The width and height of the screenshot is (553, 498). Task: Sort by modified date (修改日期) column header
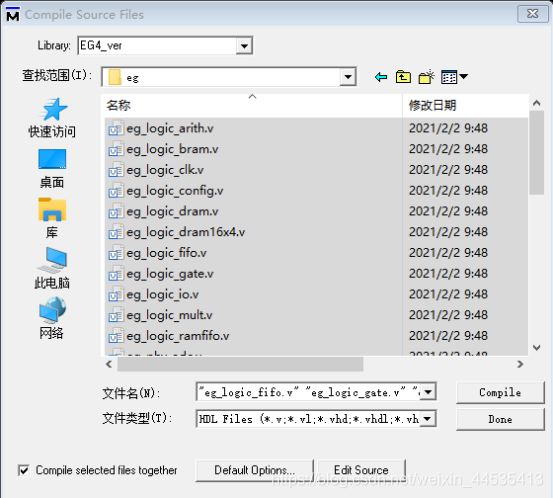[466, 105]
